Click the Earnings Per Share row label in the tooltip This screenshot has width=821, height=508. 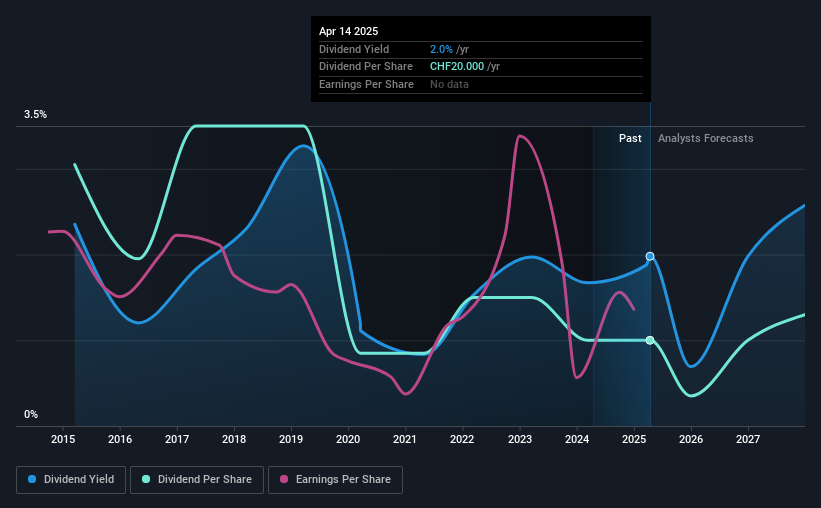[366, 84]
